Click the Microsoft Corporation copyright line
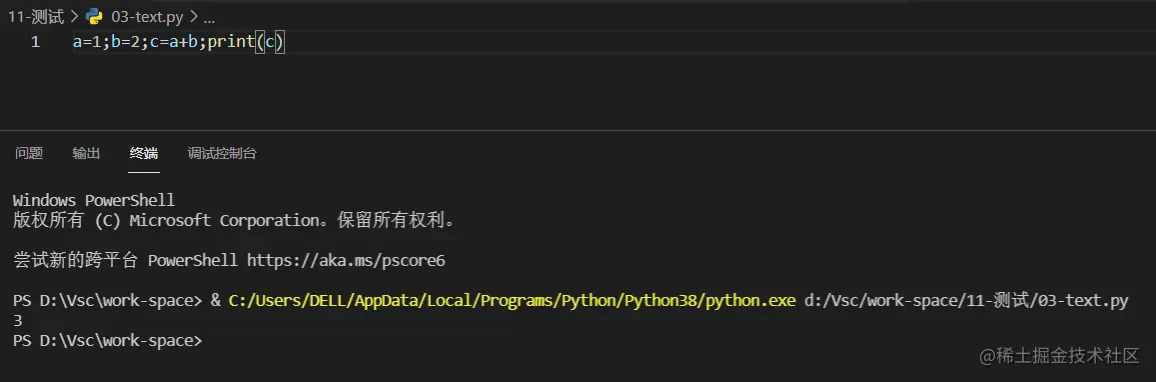This screenshot has height=382, width=1156. point(234,220)
